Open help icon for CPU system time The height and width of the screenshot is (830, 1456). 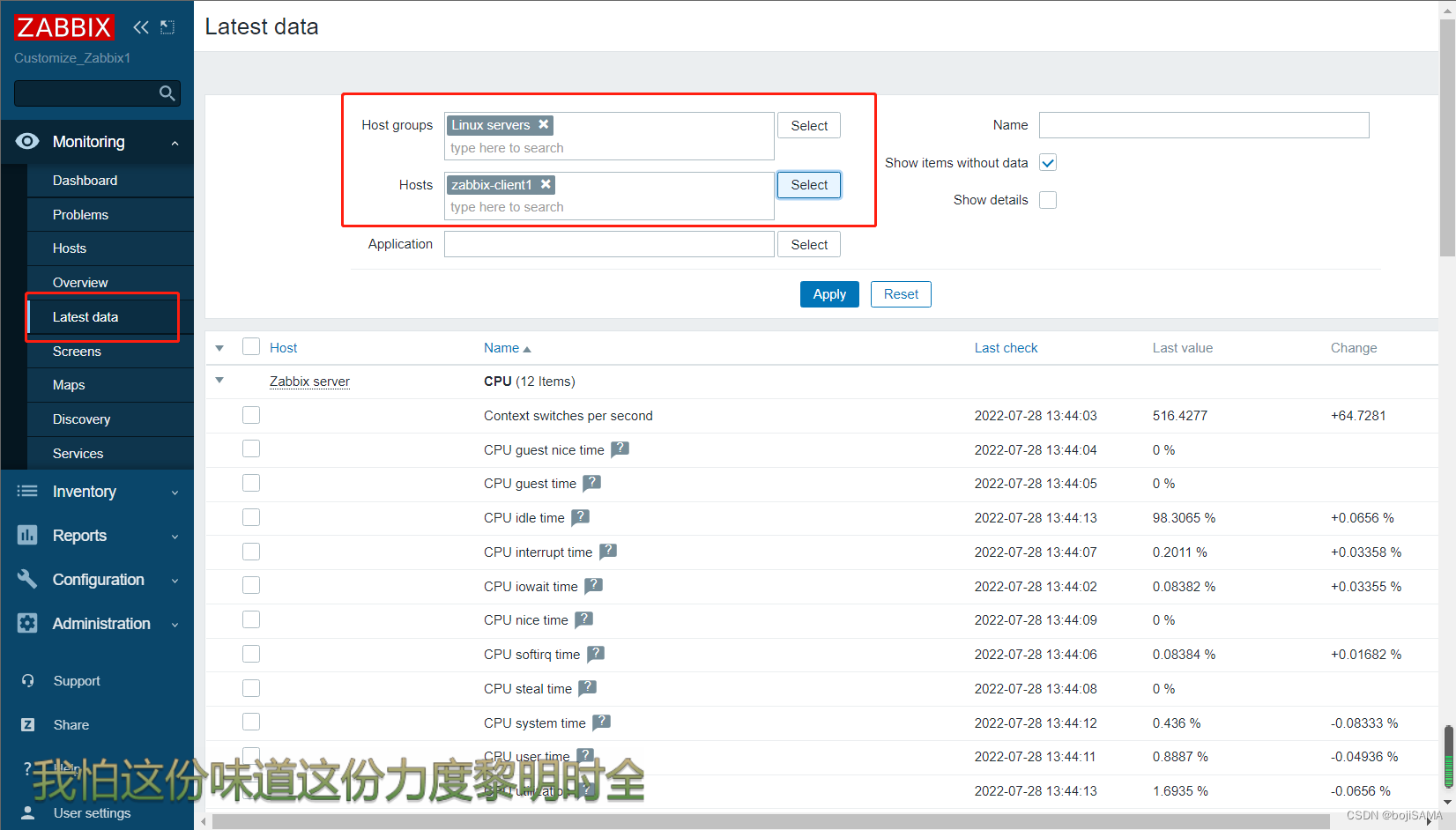601,723
